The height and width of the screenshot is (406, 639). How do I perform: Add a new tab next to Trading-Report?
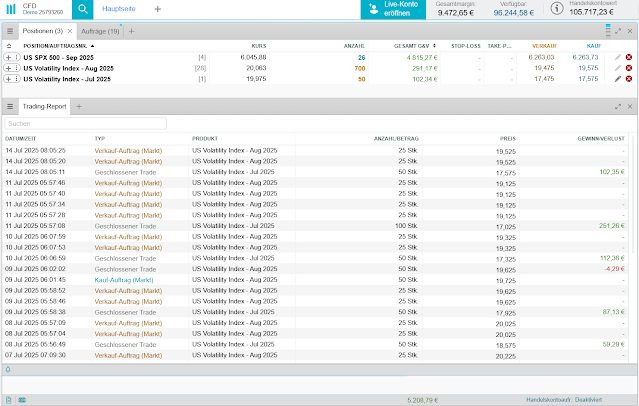pyautogui.click(x=79, y=106)
